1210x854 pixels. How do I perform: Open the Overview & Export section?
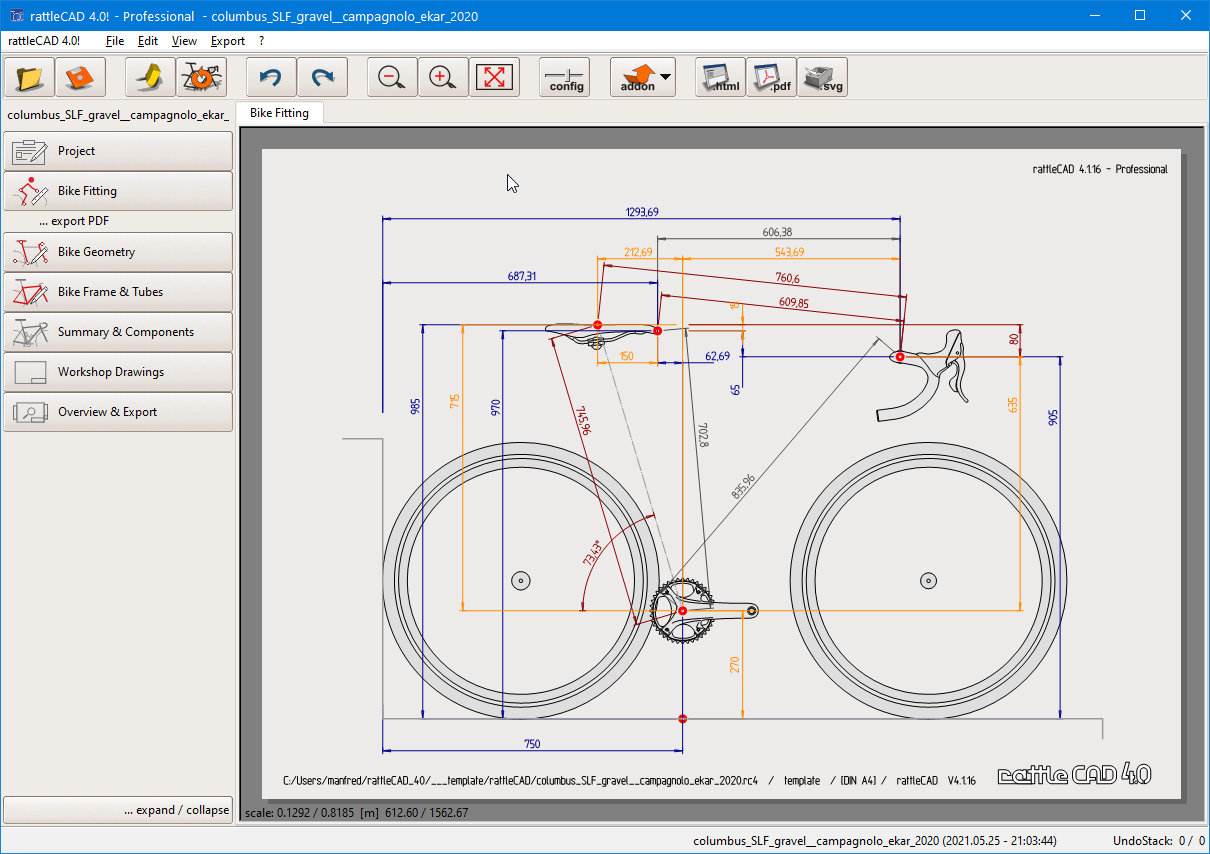click(118, 412)
